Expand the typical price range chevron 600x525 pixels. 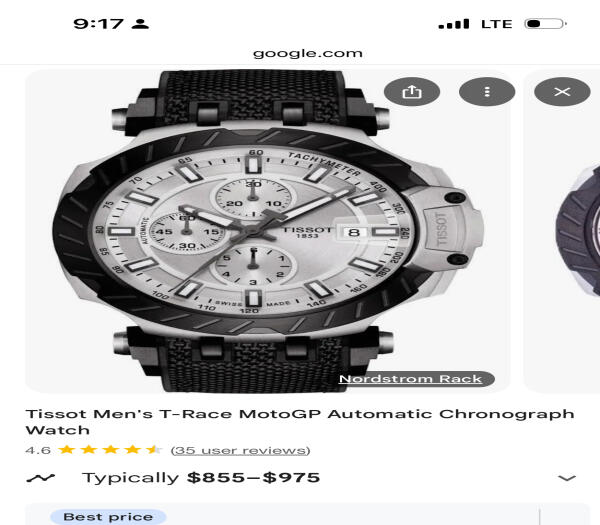point(567,478)
